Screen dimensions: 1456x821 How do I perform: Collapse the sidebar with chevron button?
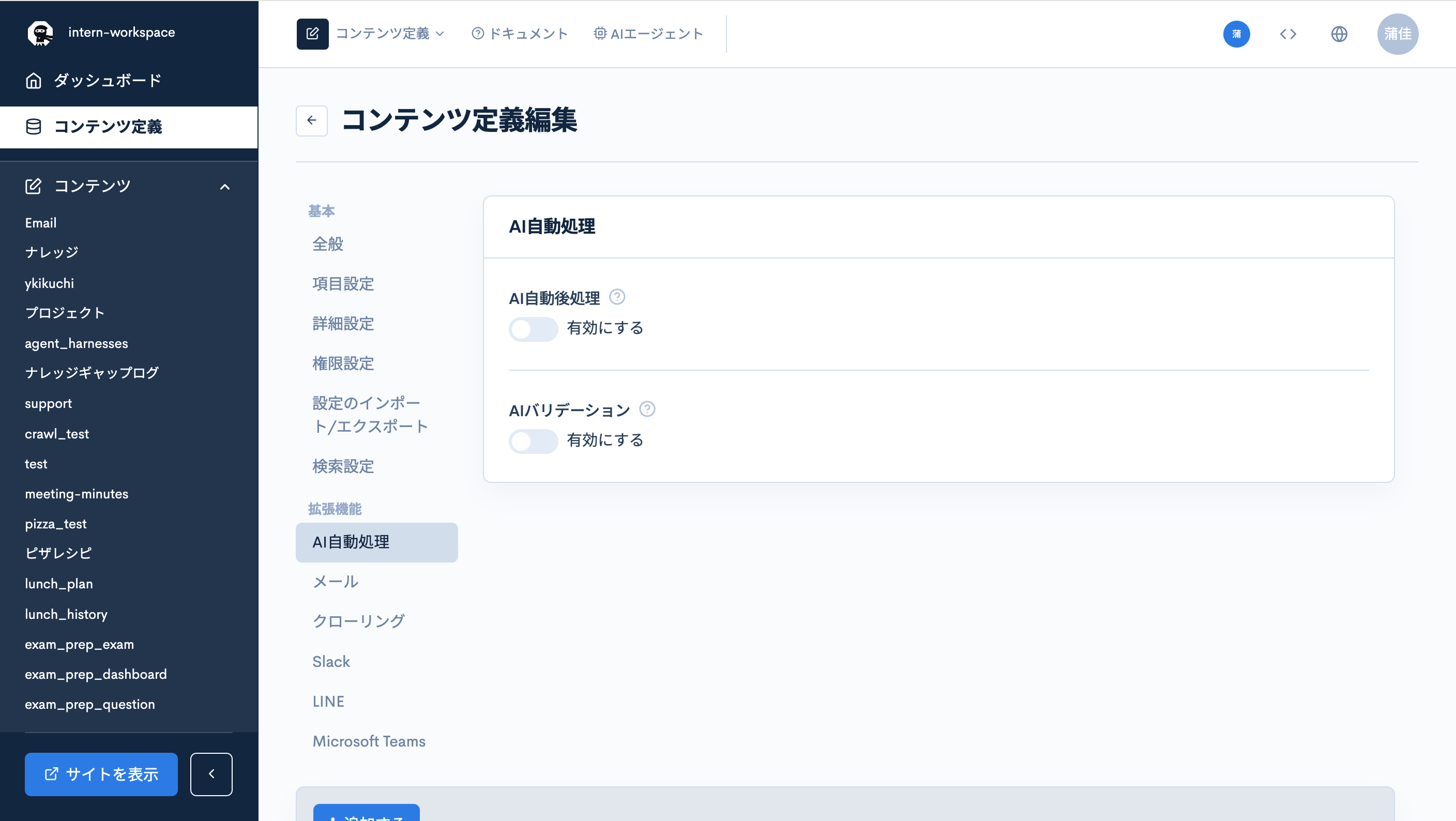tap(211, 774)
